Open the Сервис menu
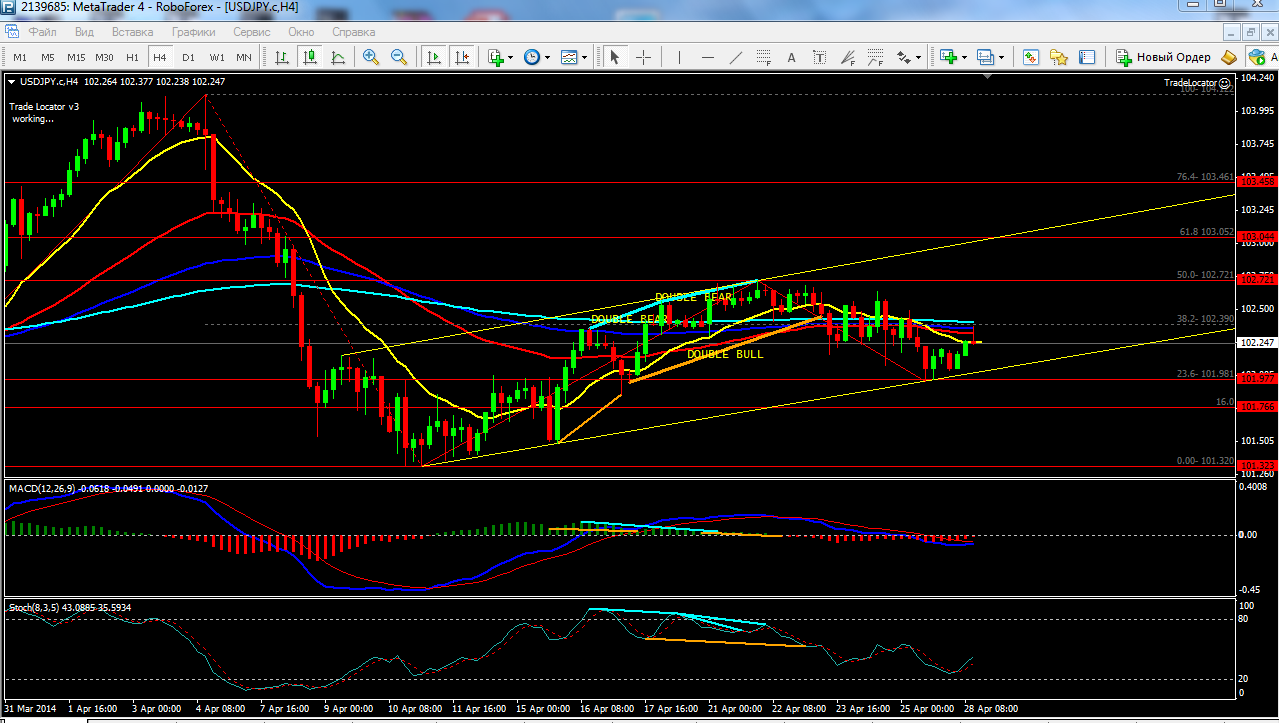The image size is (1279, 723). tap(251, 32)
